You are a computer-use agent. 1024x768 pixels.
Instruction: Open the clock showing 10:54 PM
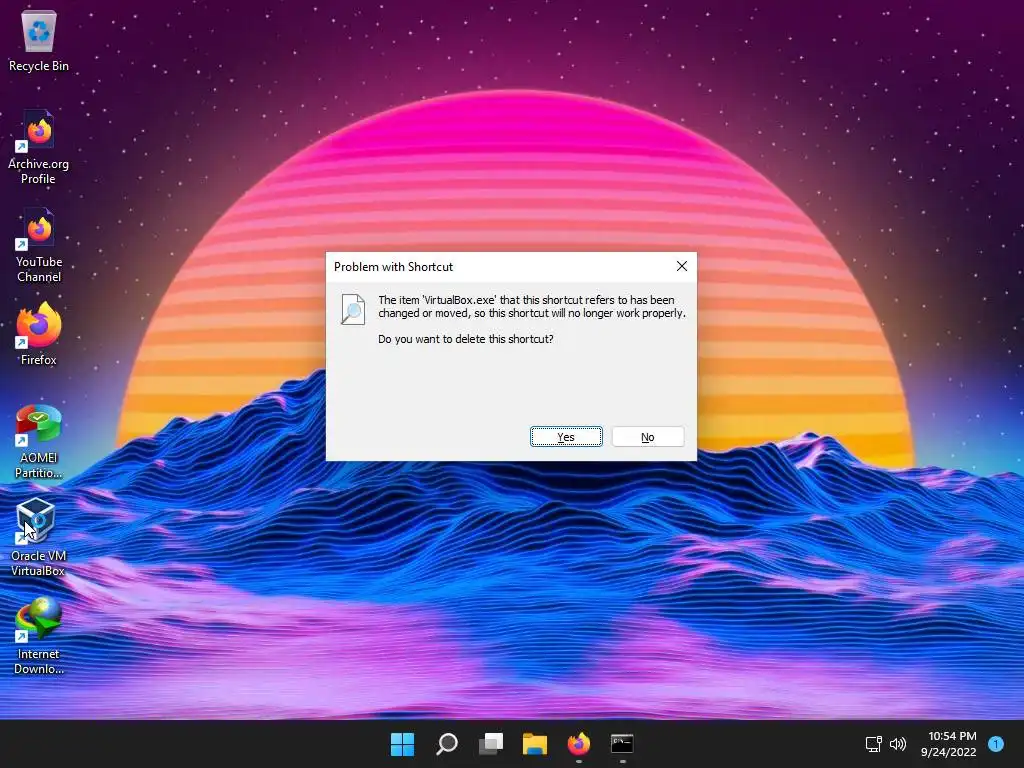(x=949, y=744)
